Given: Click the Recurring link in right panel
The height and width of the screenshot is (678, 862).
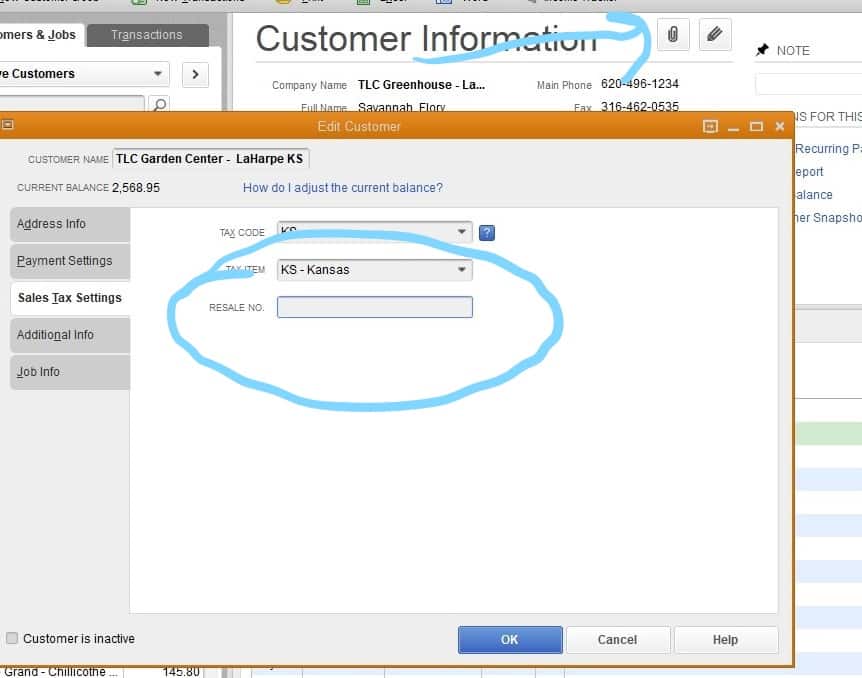Looking at the screenshot, I should pos(828,148).
